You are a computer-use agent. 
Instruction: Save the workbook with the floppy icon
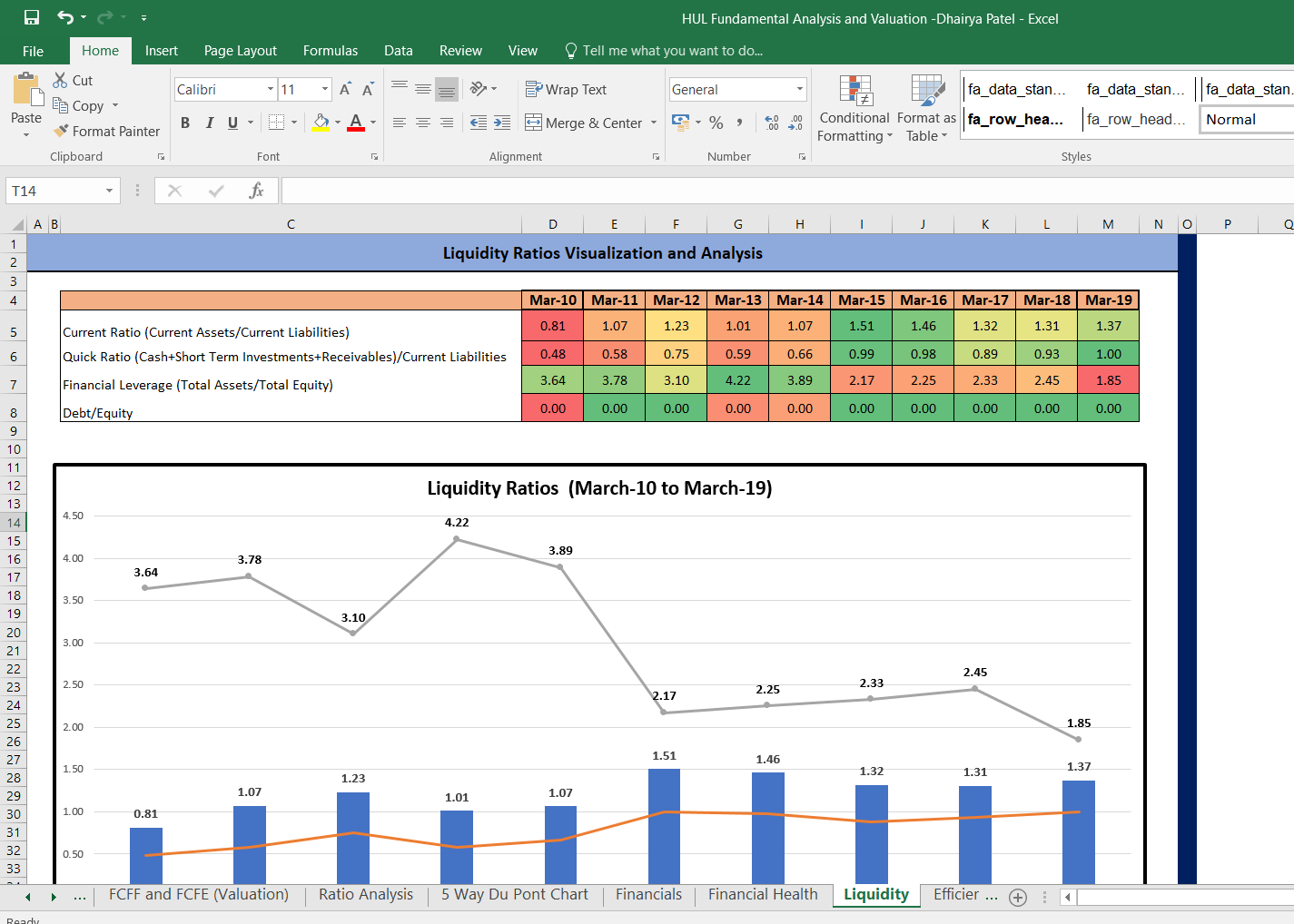pos(32,17)
